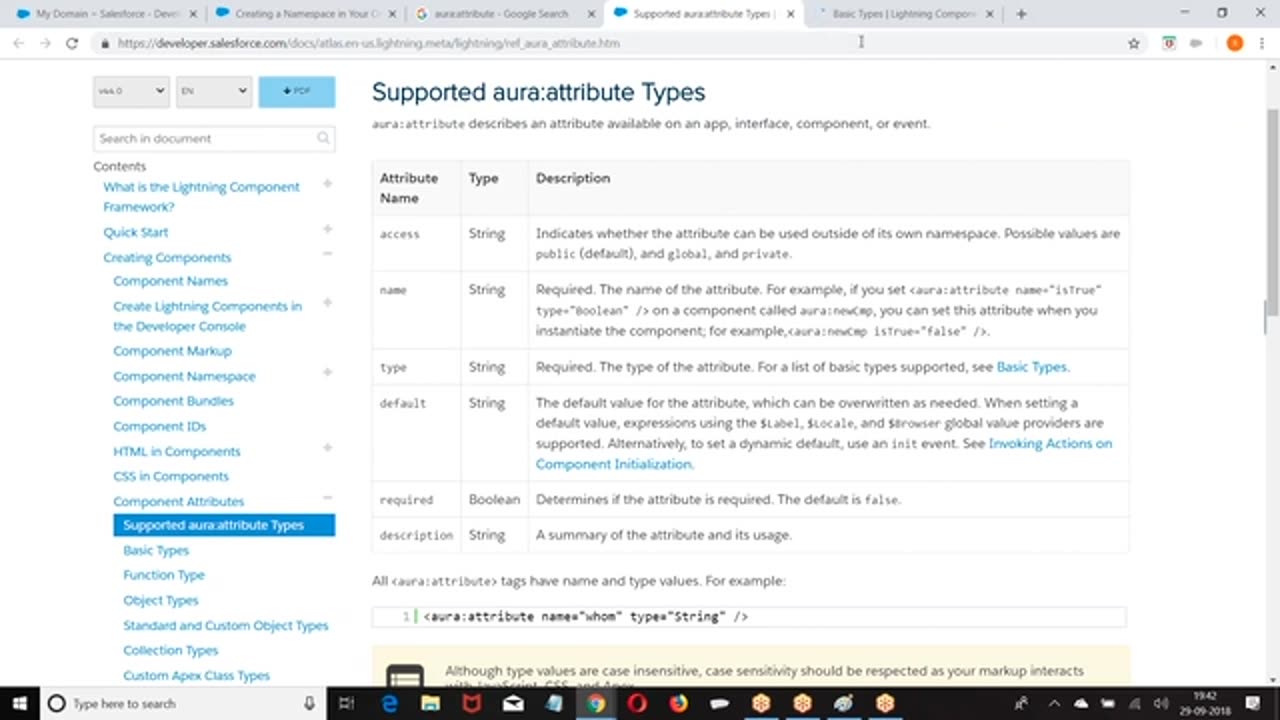The image size is (1280, 720).
Task: Collapse the Component Attributes section
Action: click(x=327, y=498)
